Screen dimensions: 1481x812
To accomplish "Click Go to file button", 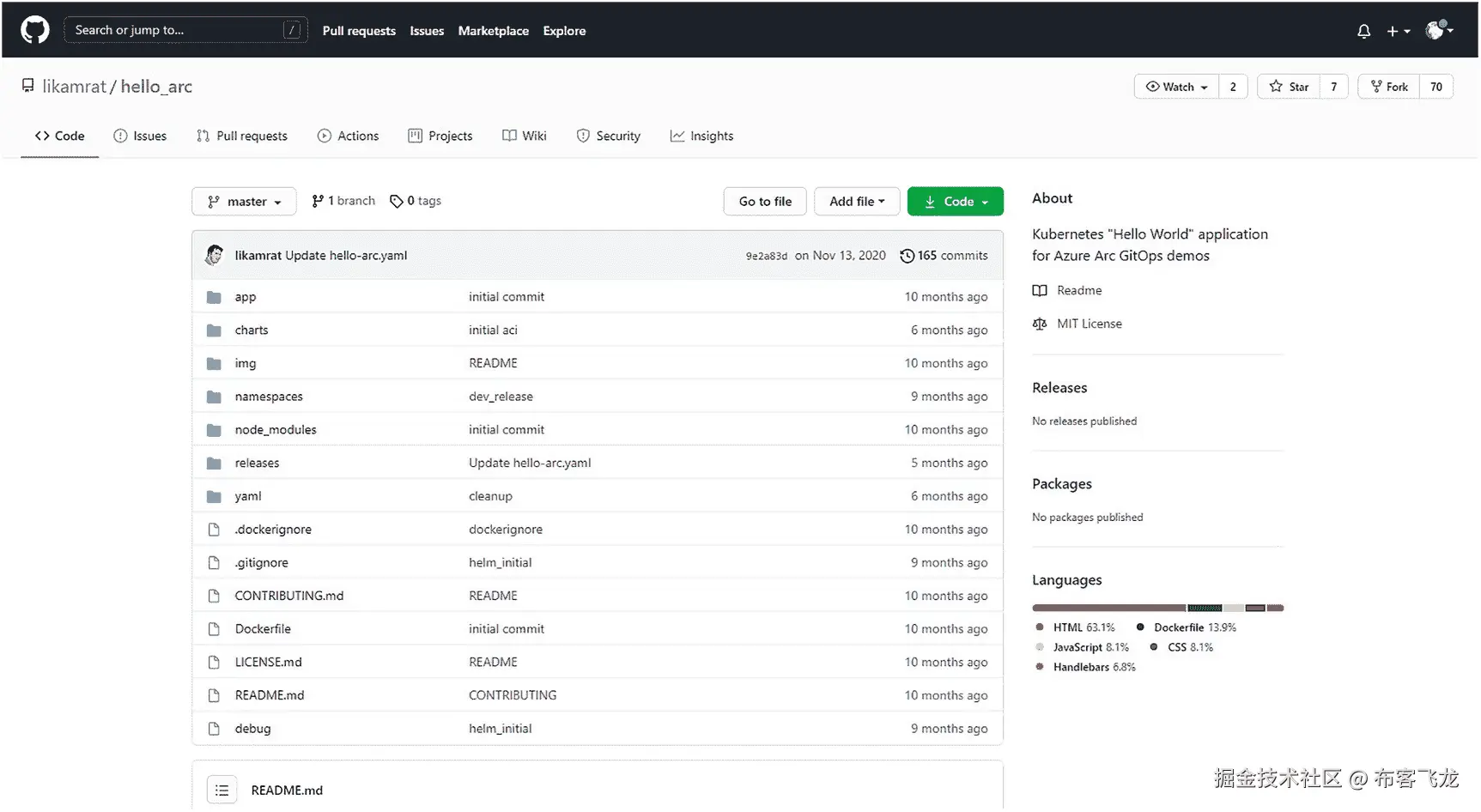I will click(765, 201).
